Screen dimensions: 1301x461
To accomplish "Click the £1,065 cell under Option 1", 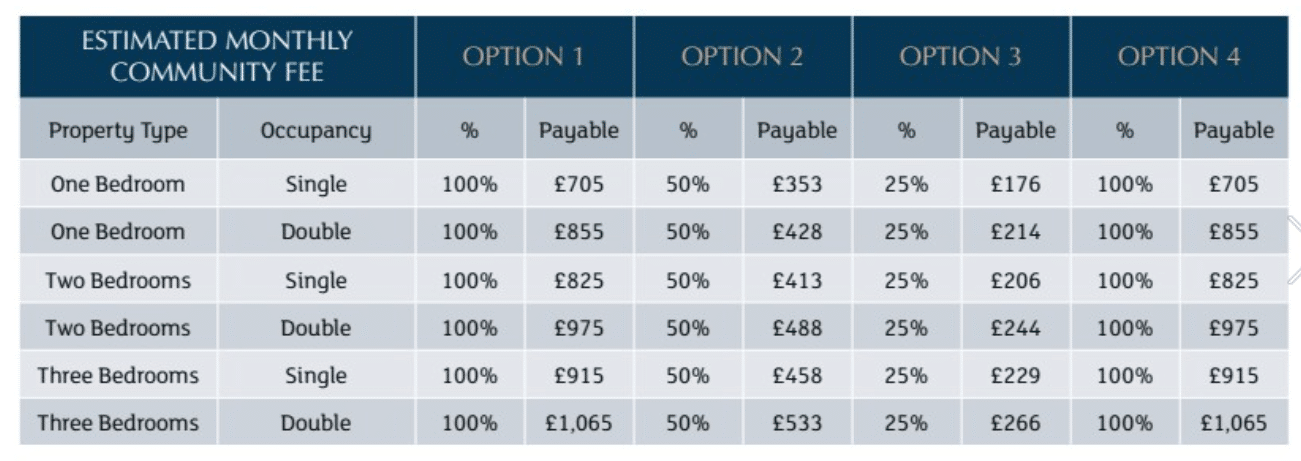I will [579, 423].
